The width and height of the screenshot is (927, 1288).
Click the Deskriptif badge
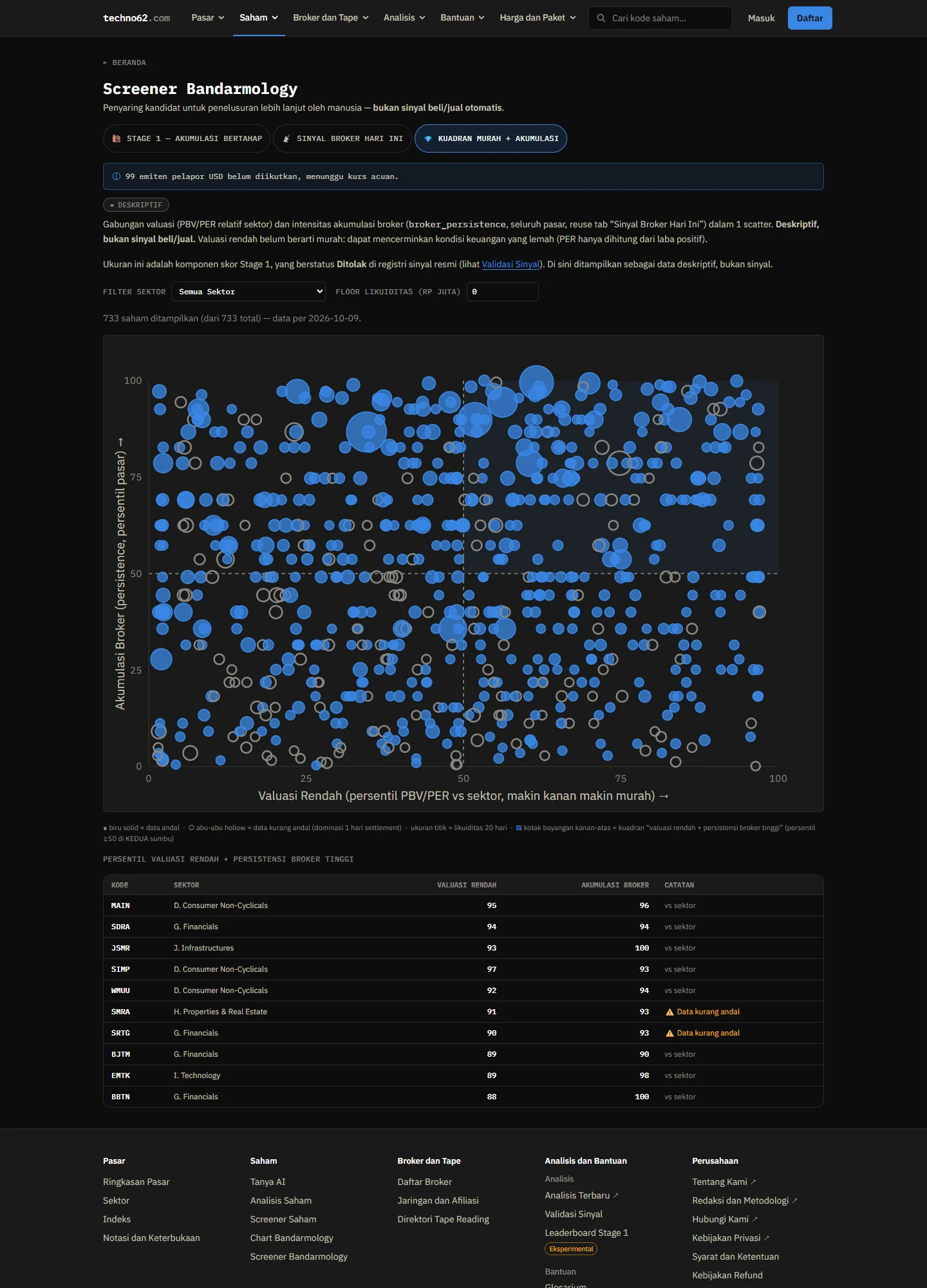[x=136, y=205]
